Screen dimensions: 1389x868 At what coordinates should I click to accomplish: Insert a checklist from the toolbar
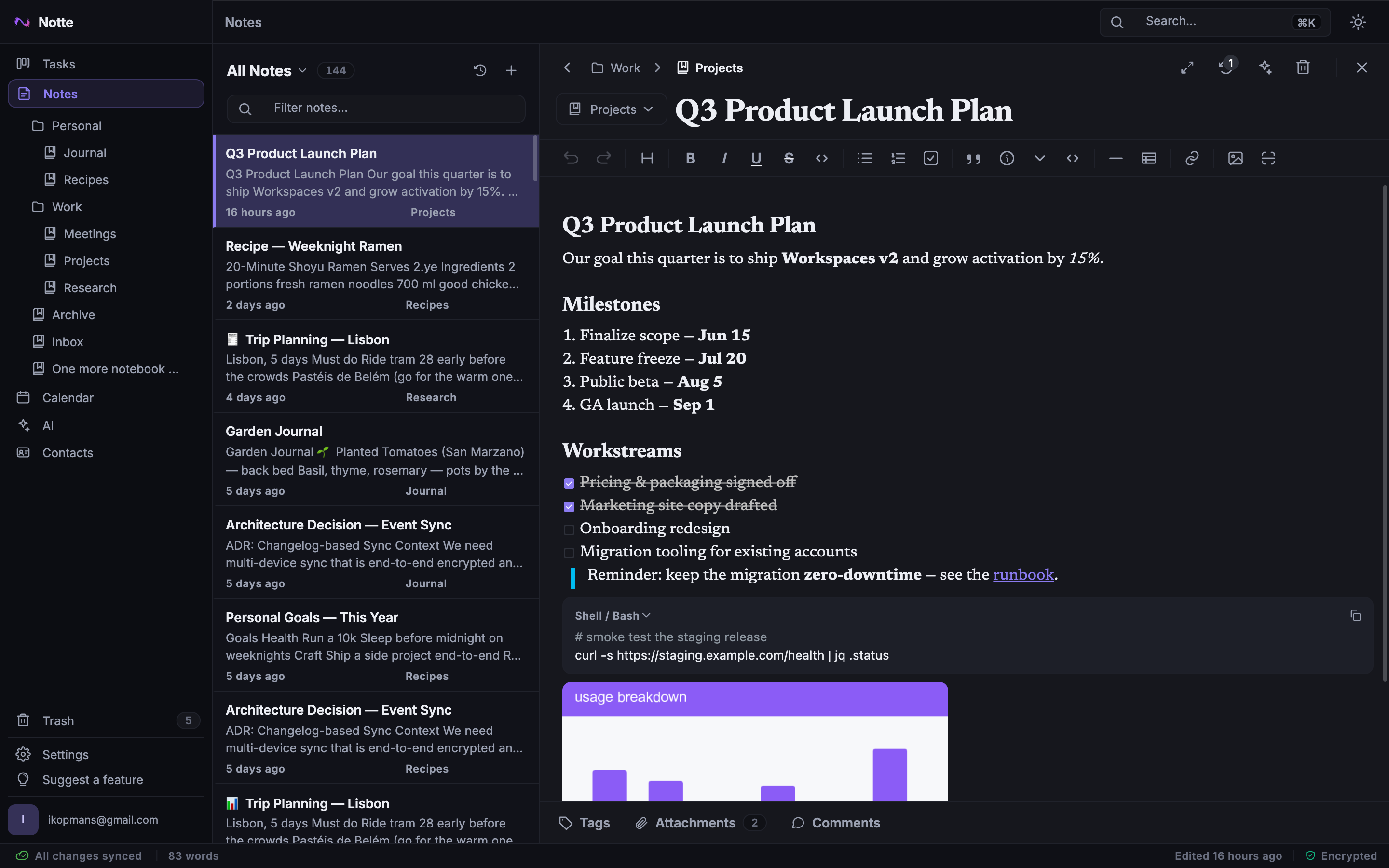pyautogui.click(x=930, y=158)
